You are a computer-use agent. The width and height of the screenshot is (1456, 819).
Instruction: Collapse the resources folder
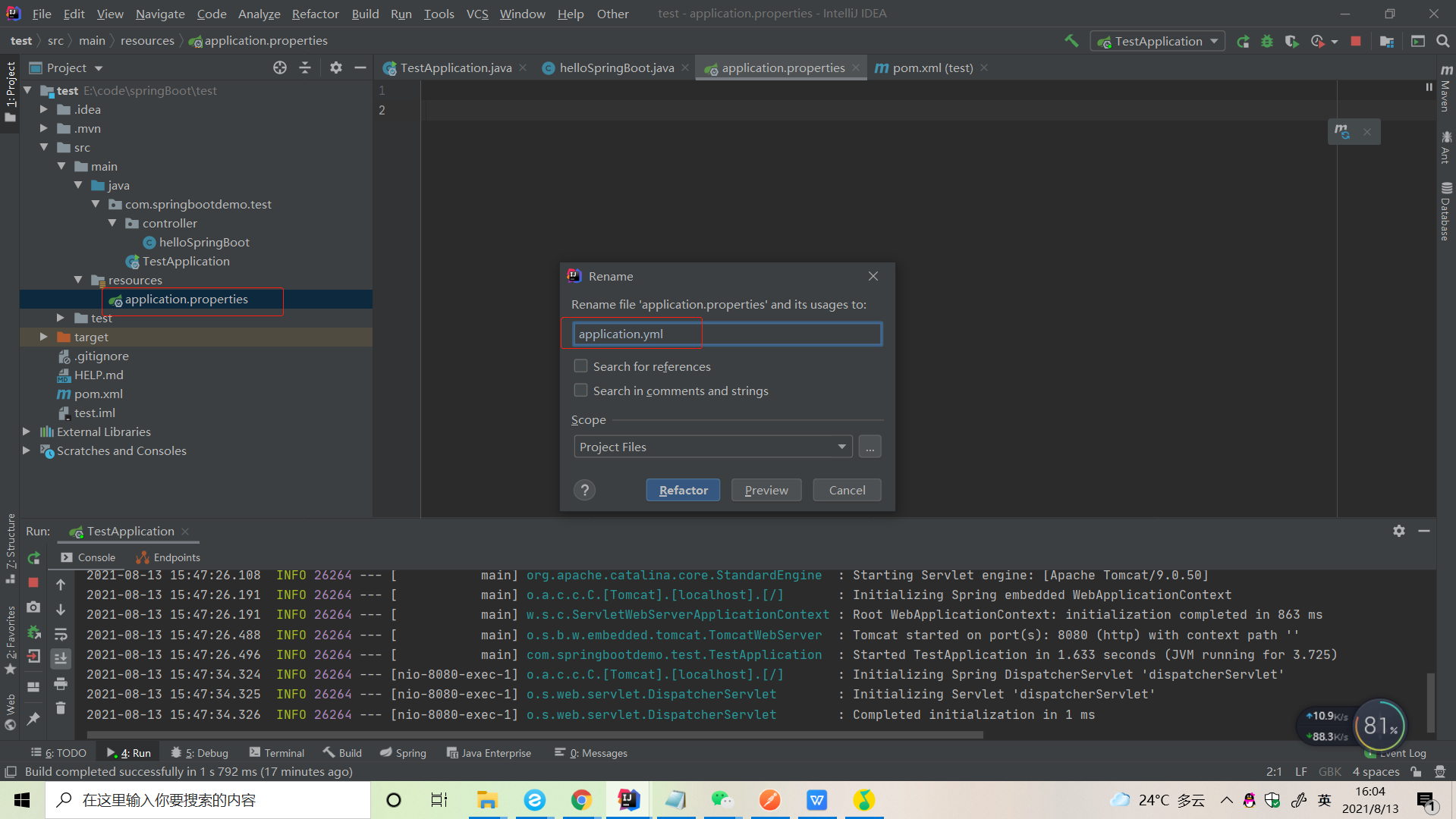(78, 280)
